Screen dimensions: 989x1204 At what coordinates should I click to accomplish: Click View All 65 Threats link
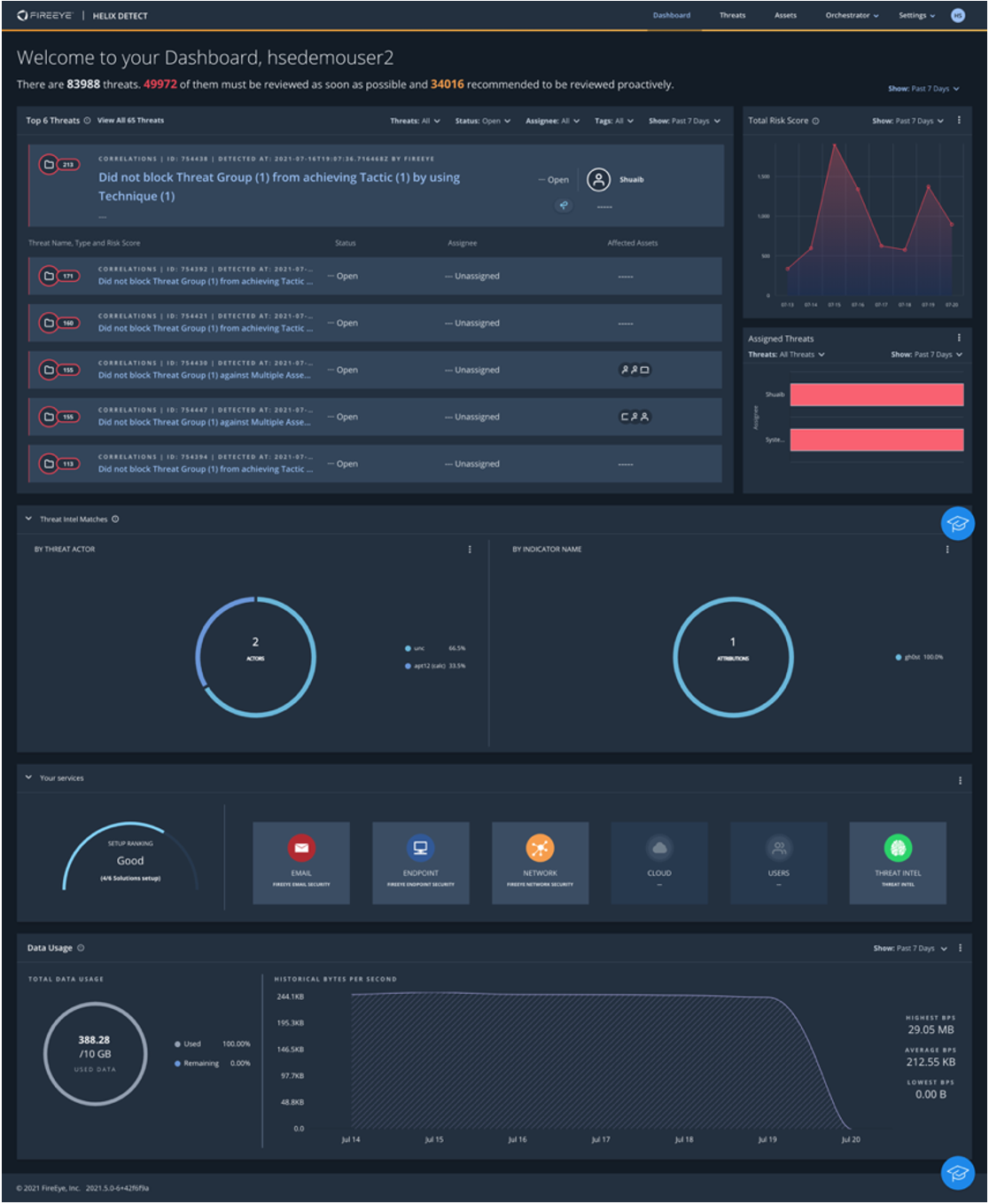point(130,121)
